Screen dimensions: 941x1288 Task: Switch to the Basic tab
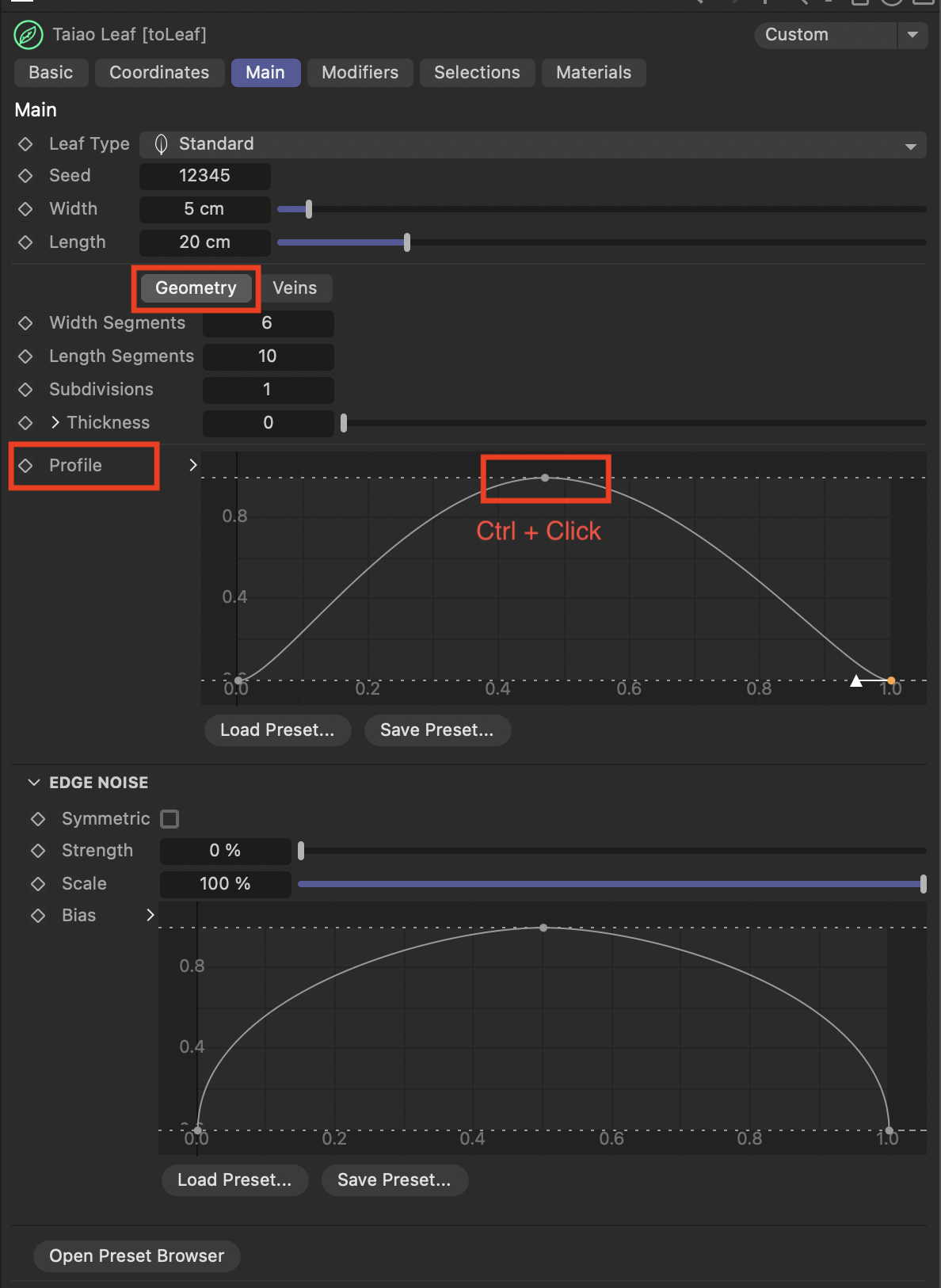point(51,73)
